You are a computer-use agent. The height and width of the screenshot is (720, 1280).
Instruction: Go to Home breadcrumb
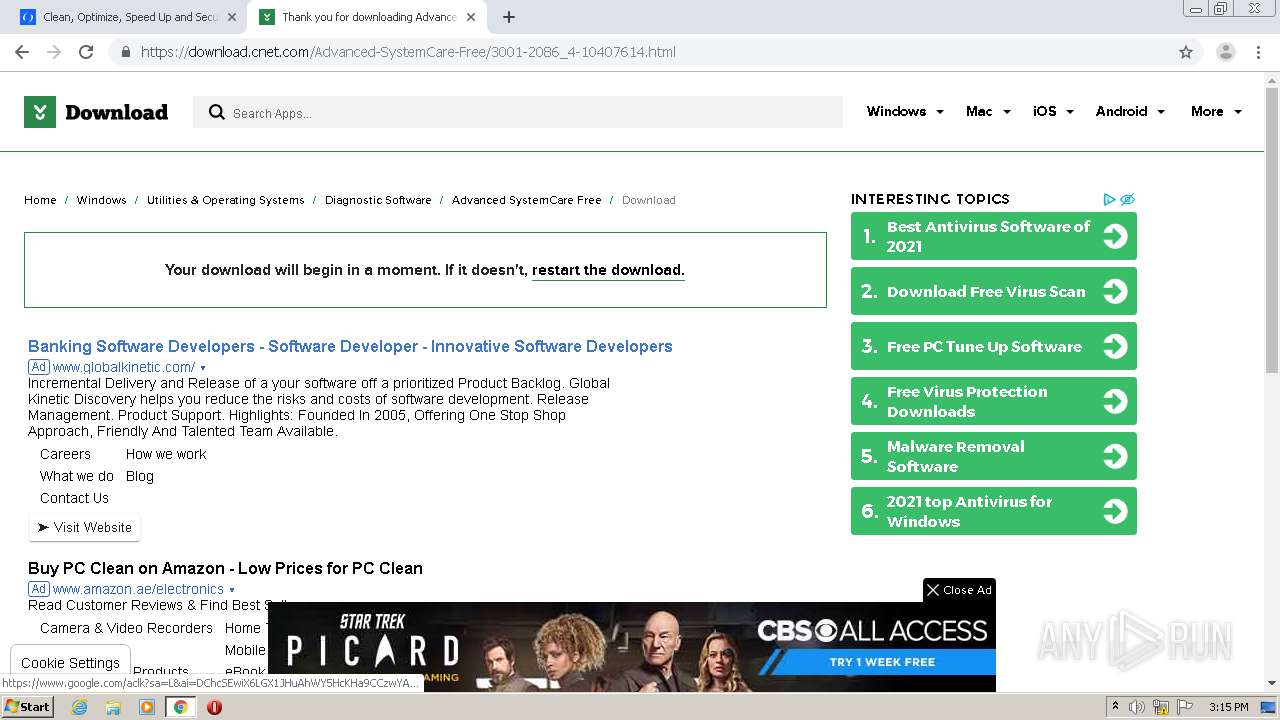point(40,200)
